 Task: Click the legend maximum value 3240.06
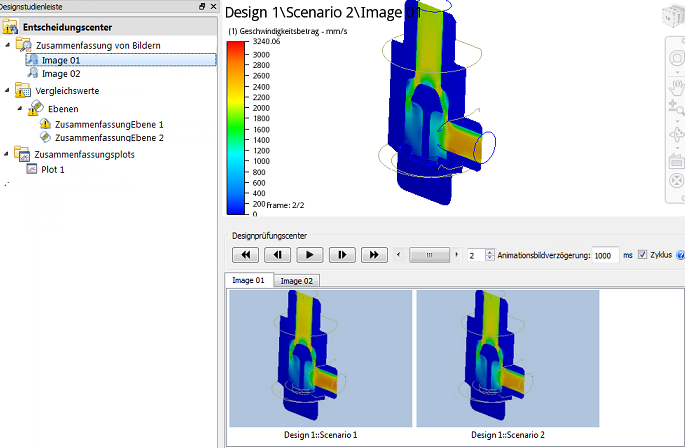[266, 42]
